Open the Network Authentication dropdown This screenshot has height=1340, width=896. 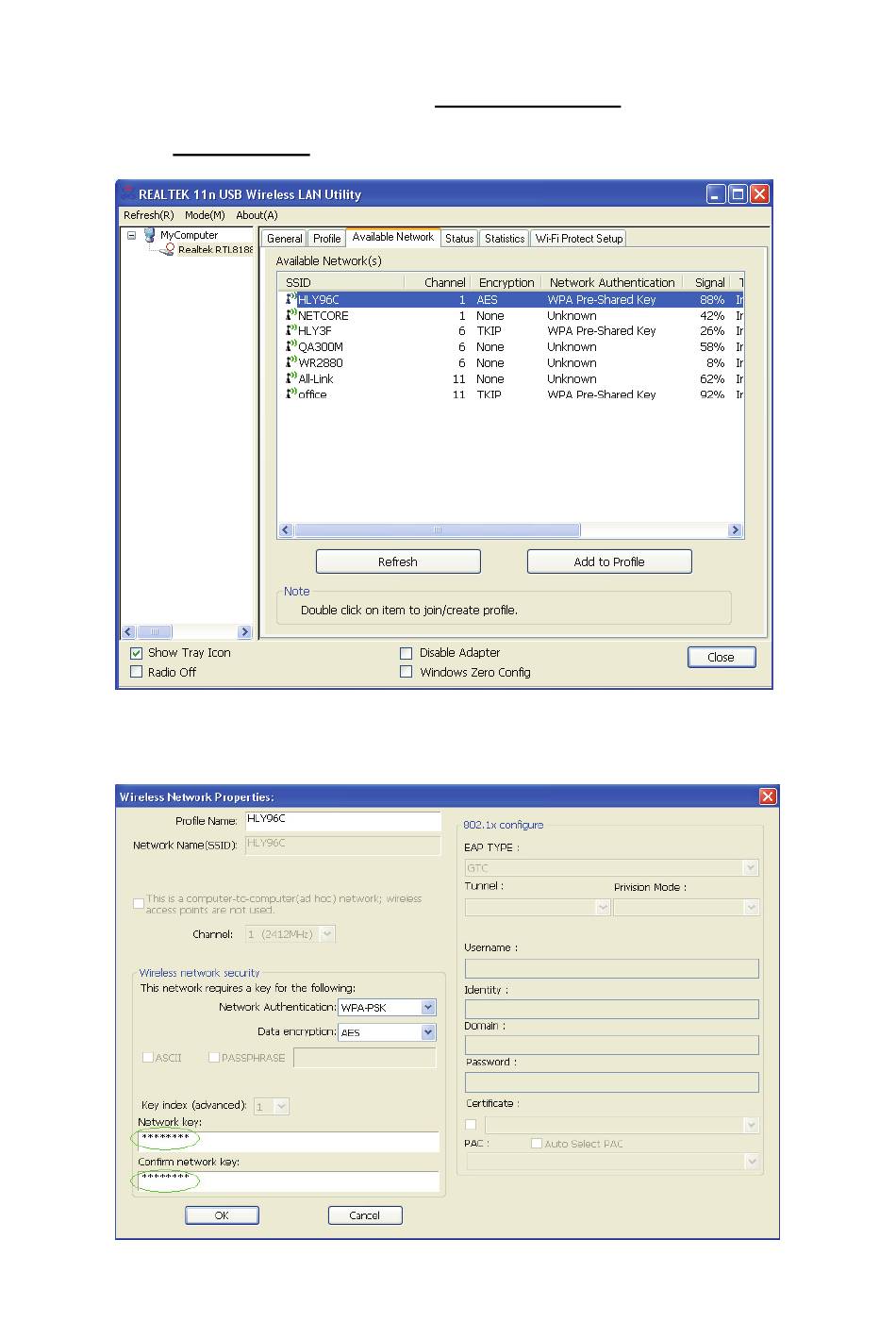[x=428, y=1008]
